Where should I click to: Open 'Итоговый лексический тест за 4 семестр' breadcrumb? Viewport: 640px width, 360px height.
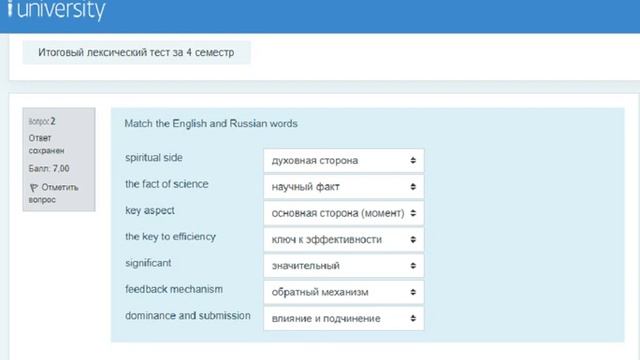click(136, 52)
